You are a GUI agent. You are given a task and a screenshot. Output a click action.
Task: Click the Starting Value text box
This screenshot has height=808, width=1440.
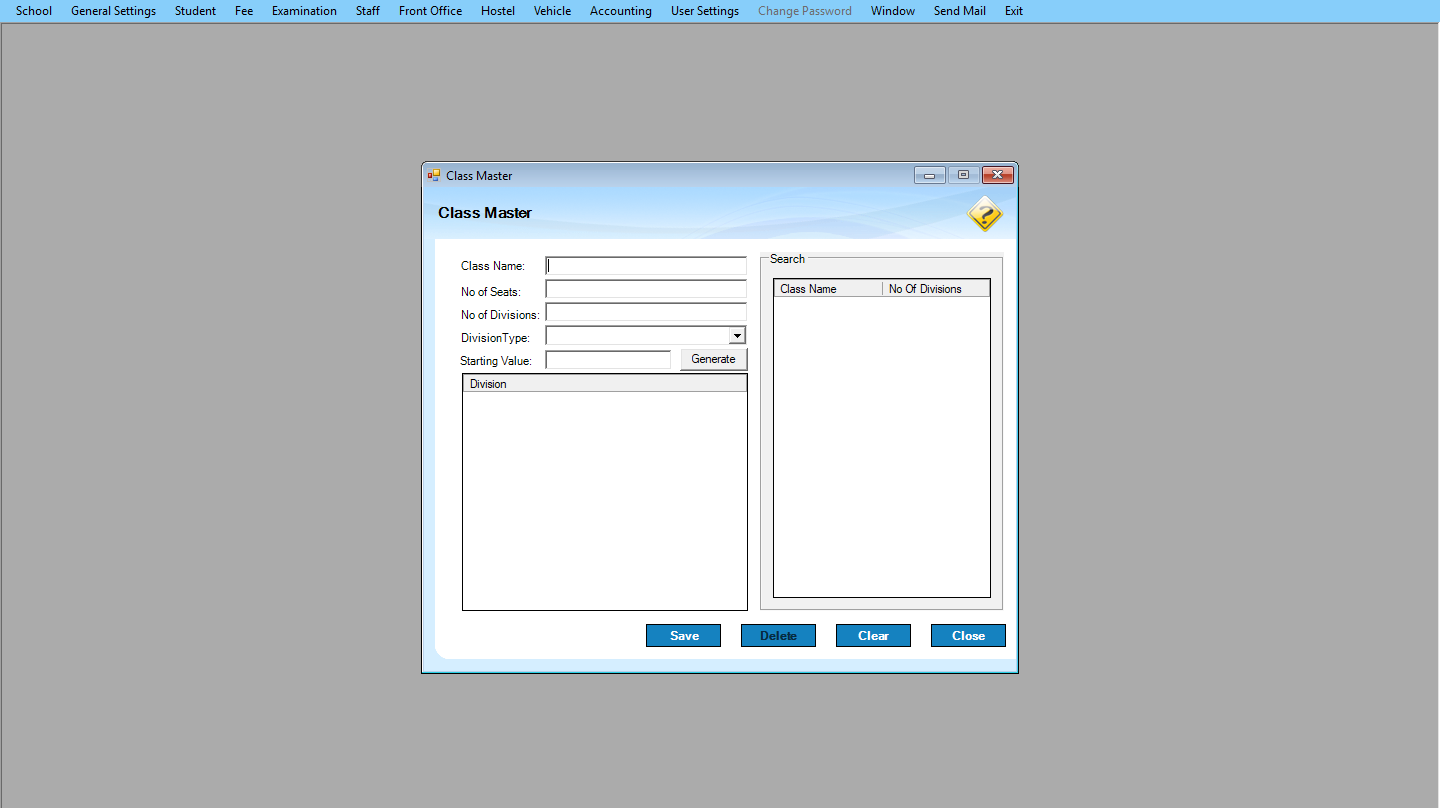(608, 360)
